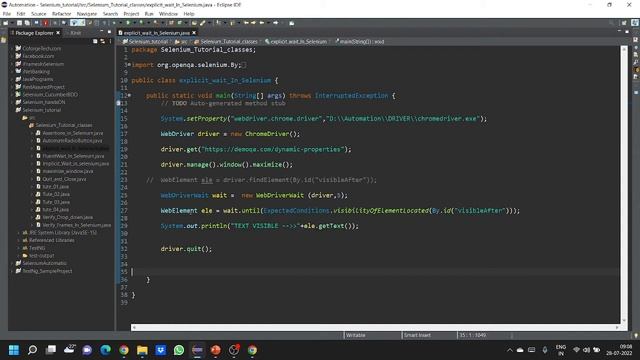Select Assertions_in_Selenium.java file
The image size is (640, 360).
point(73,133)
